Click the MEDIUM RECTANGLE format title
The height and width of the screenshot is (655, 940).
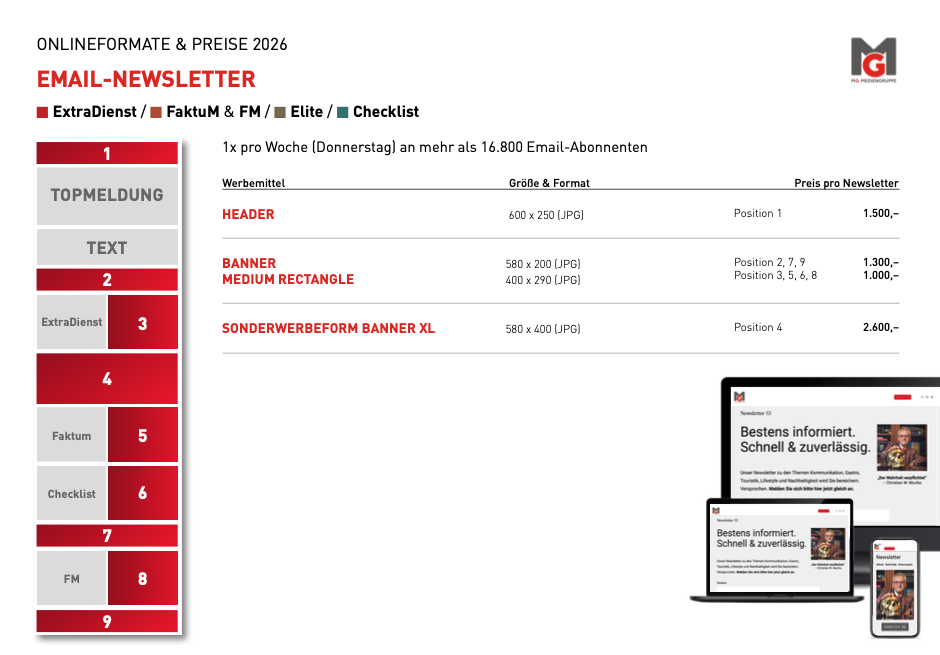click(288, 279)
